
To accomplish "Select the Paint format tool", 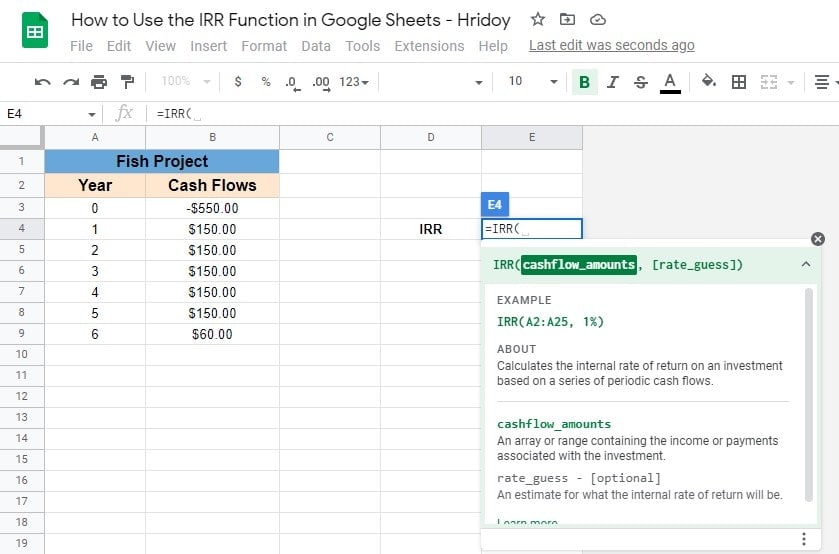I will point(127,82).
